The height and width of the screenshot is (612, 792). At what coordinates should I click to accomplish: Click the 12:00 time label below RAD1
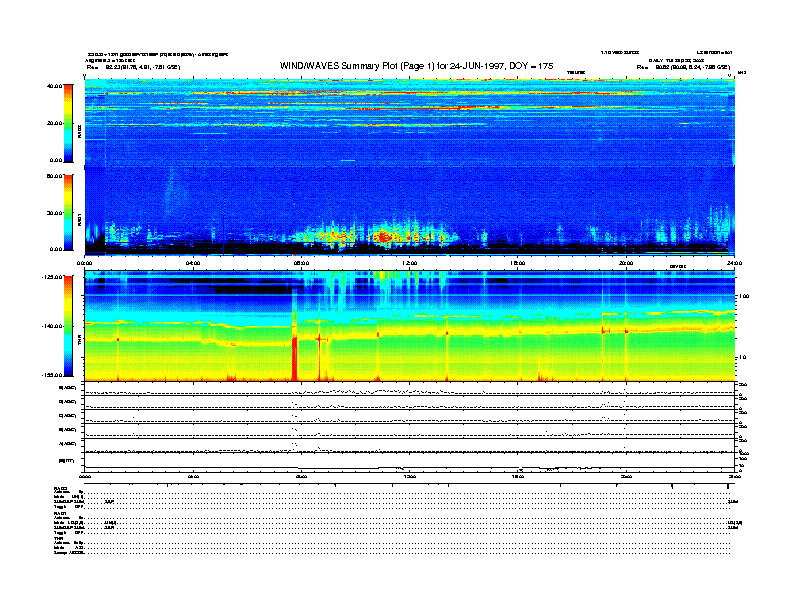click(410, 263)
